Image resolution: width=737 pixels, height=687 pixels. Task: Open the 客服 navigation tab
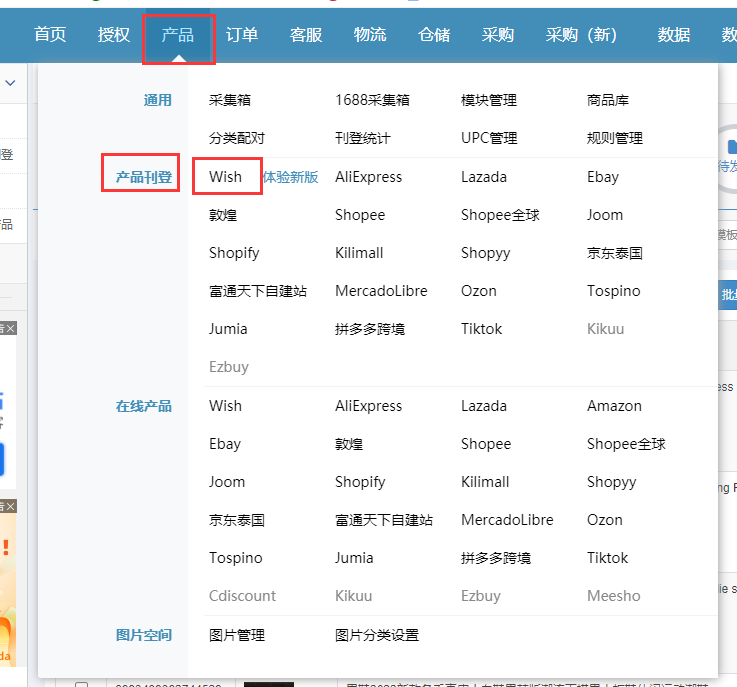(306, 35)
